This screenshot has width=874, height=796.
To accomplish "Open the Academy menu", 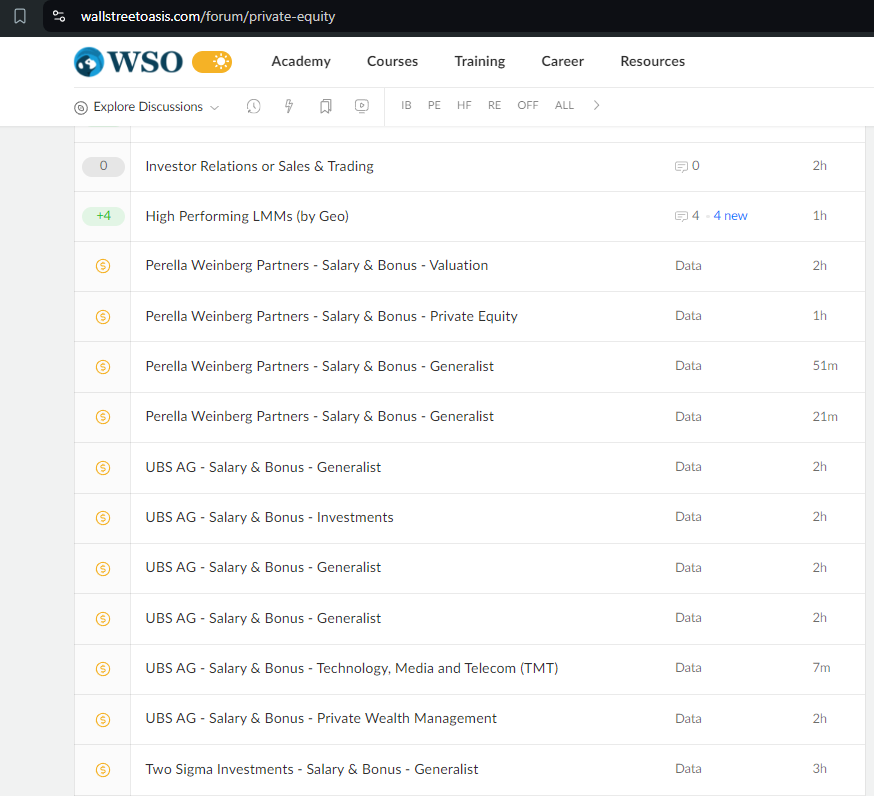I will pos(301,61).
